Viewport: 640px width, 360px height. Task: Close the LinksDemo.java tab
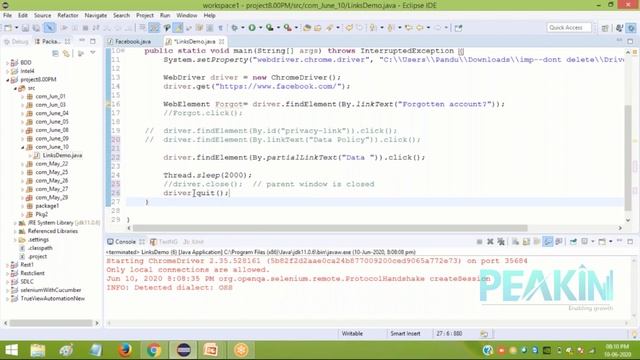point(222,42)
